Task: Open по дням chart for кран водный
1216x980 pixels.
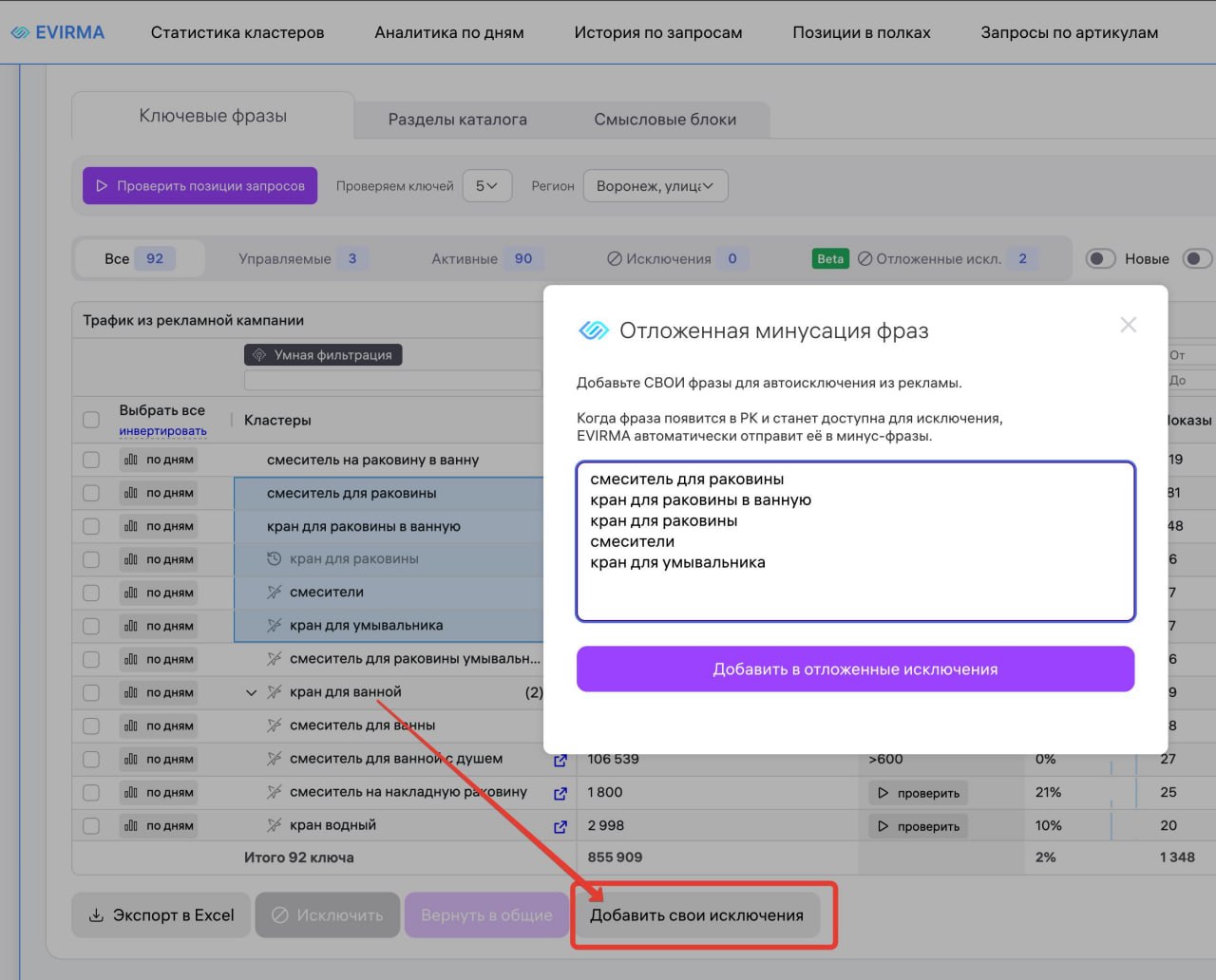Action: pos(159,825)
